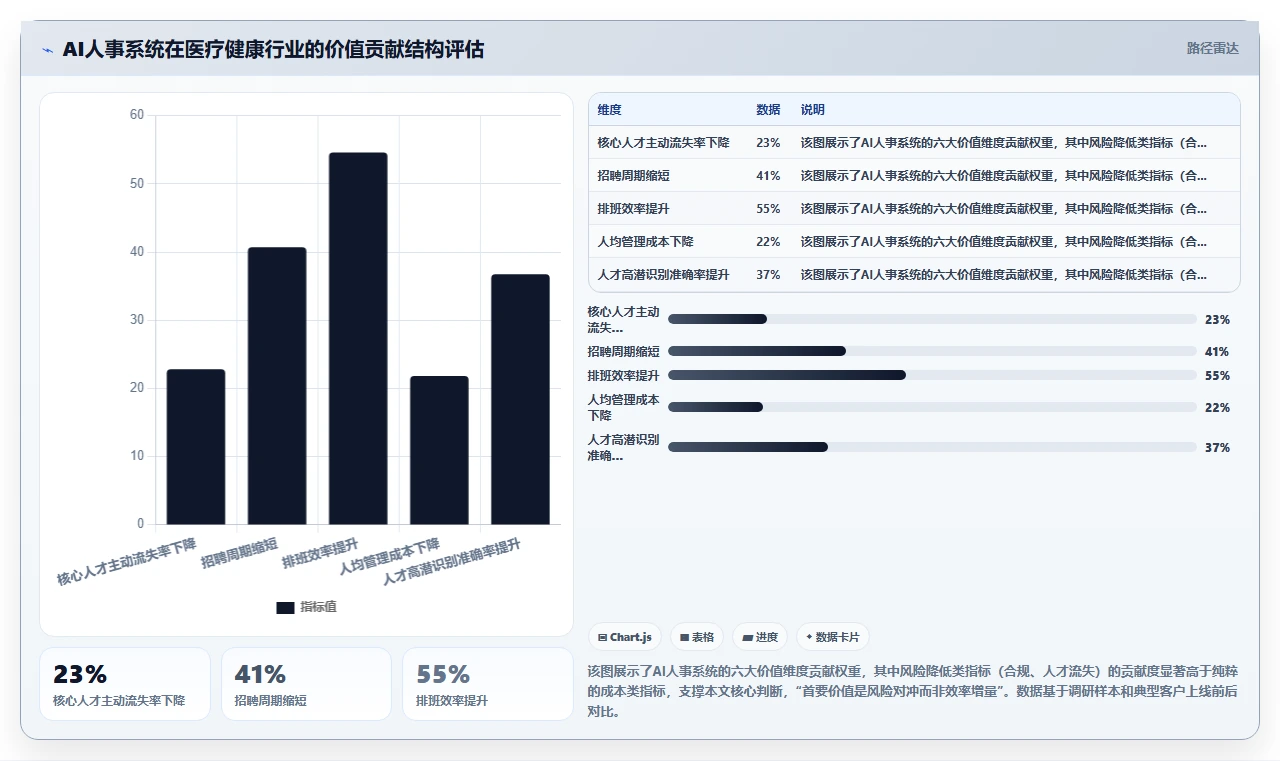Toggle the 指标值 legend entry in the chart

pyautogui.click(x=306, y=607)
